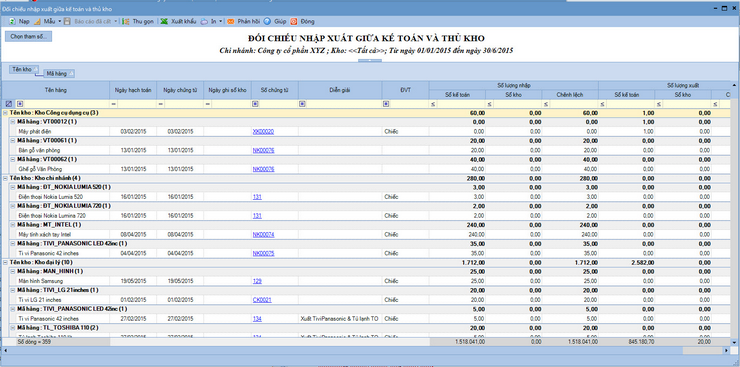Click the Thu gọn collapse toolbar icon

126,21
